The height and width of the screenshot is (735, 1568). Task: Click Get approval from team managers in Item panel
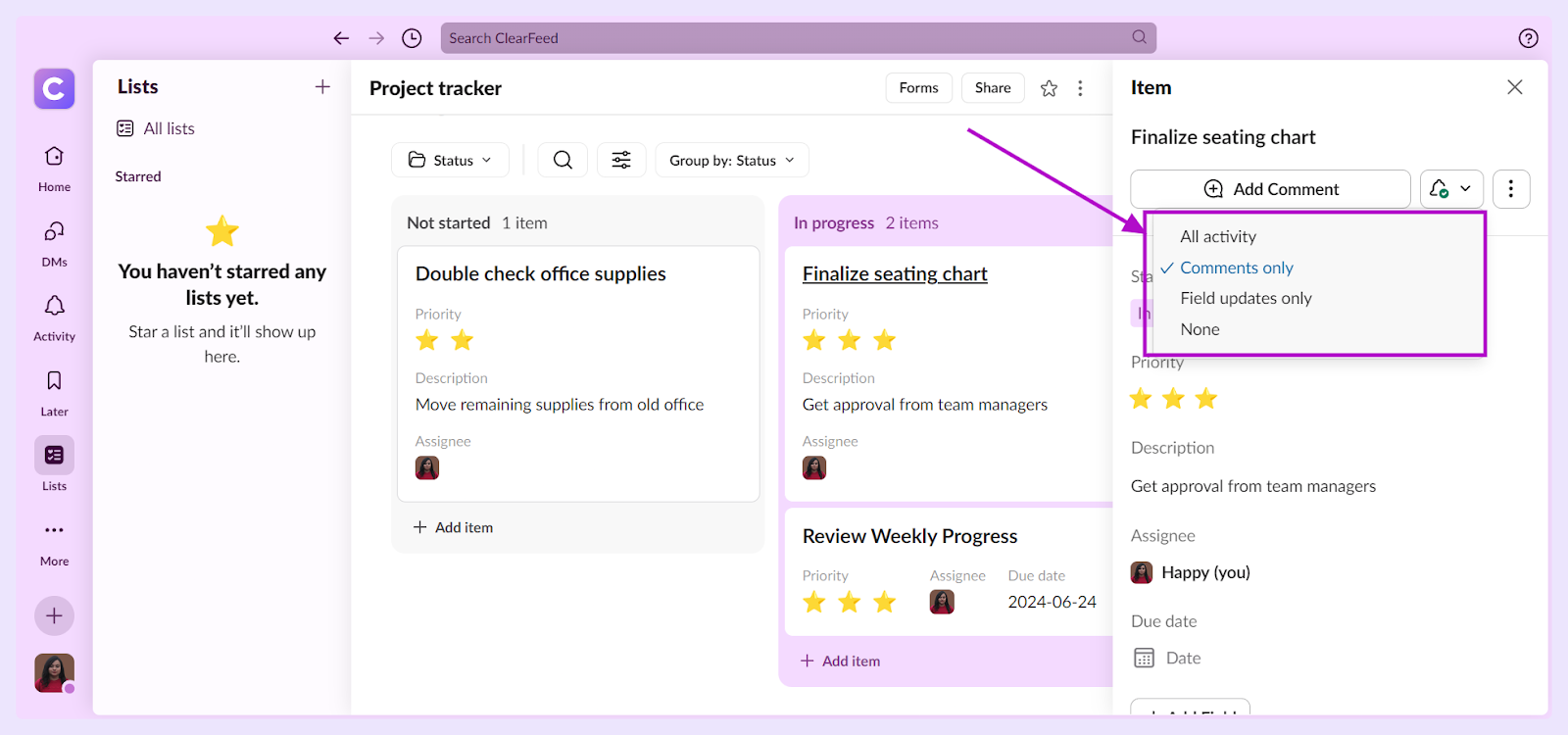pyautogui.click(x=1253, y=486)
